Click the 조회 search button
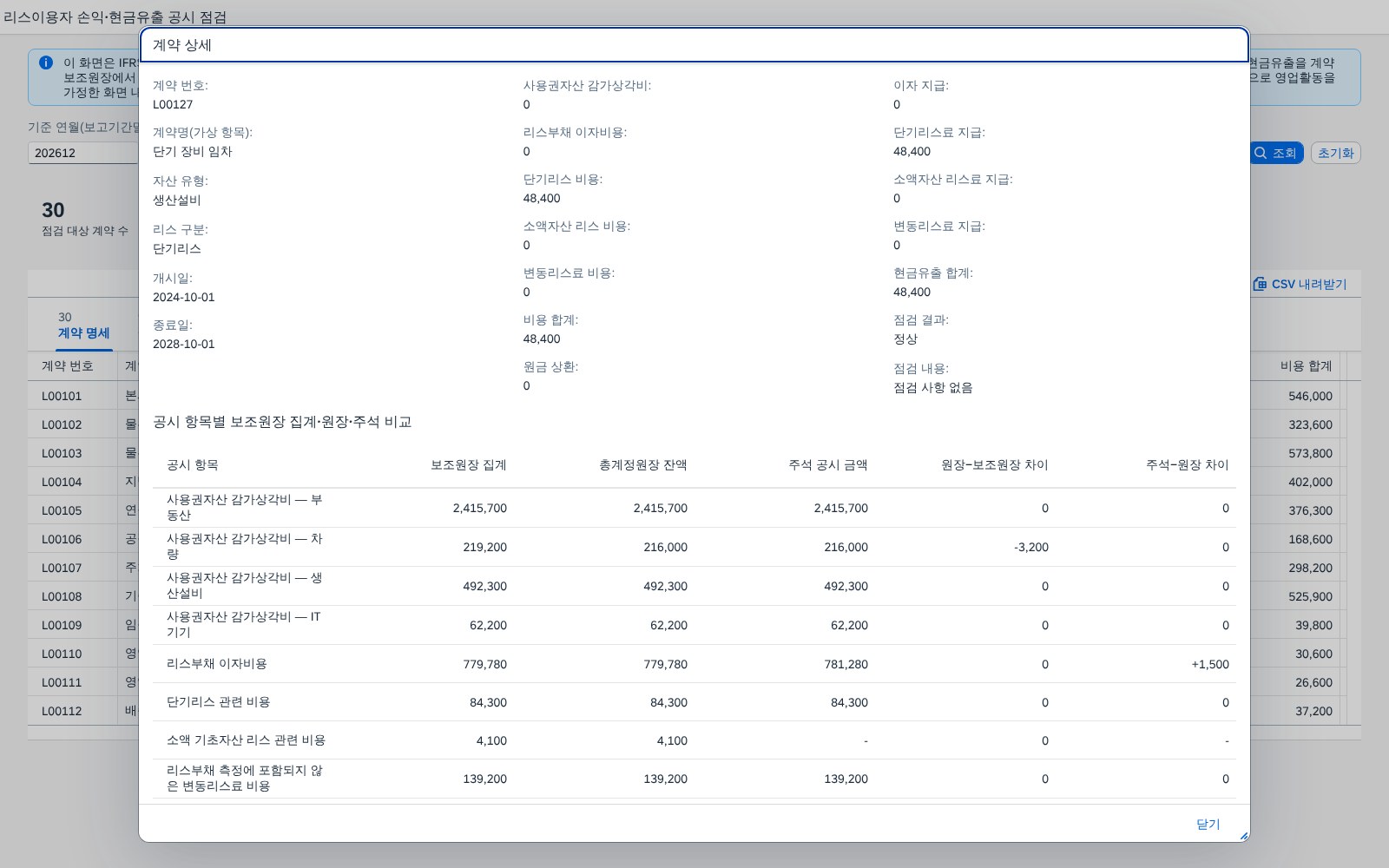This screenshot has width=1389, height=868. [x=1275, y=153]
